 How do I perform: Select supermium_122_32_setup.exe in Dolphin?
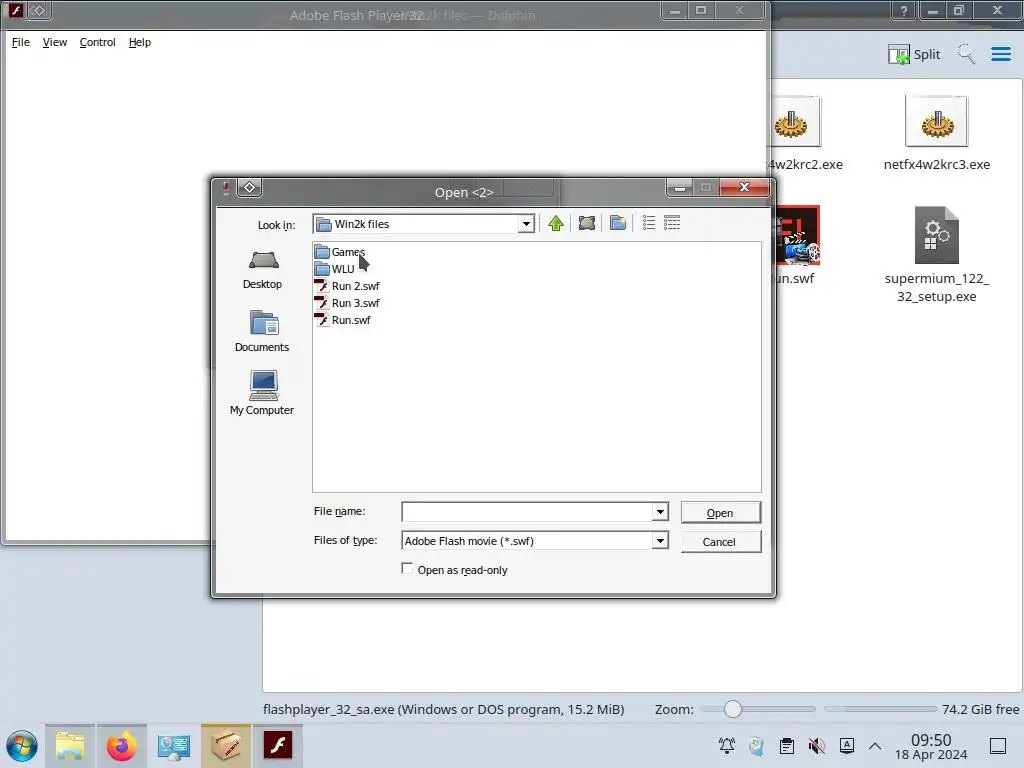click(x=936, y=255)
